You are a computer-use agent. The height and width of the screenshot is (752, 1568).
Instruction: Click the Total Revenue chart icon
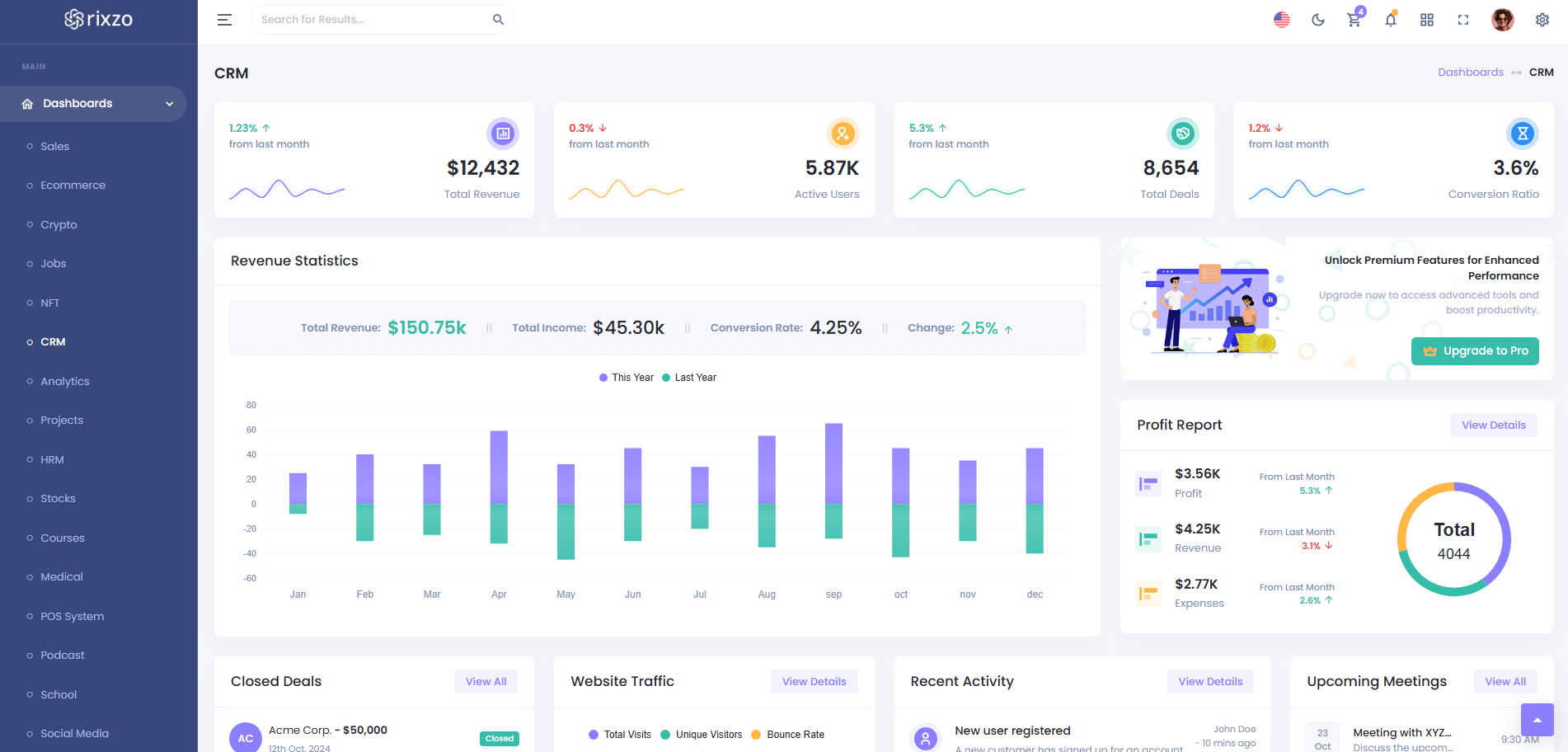pyautogui.click(x=503, y=134)
